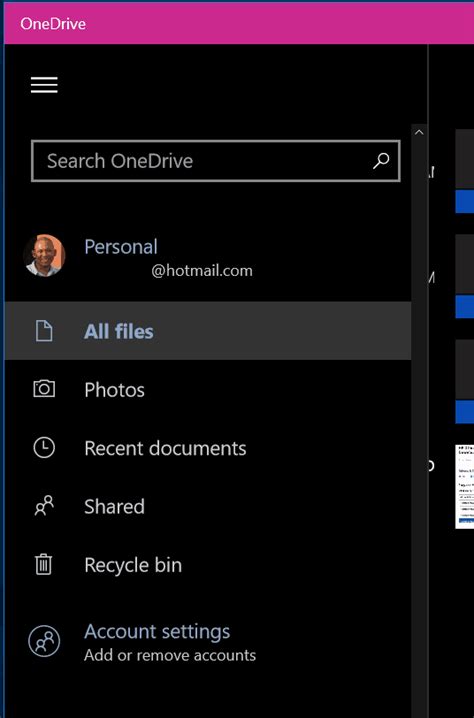Click the scrollbar up arrow
Viewport: 474px width, 718px height.
[x=419, y=132]
